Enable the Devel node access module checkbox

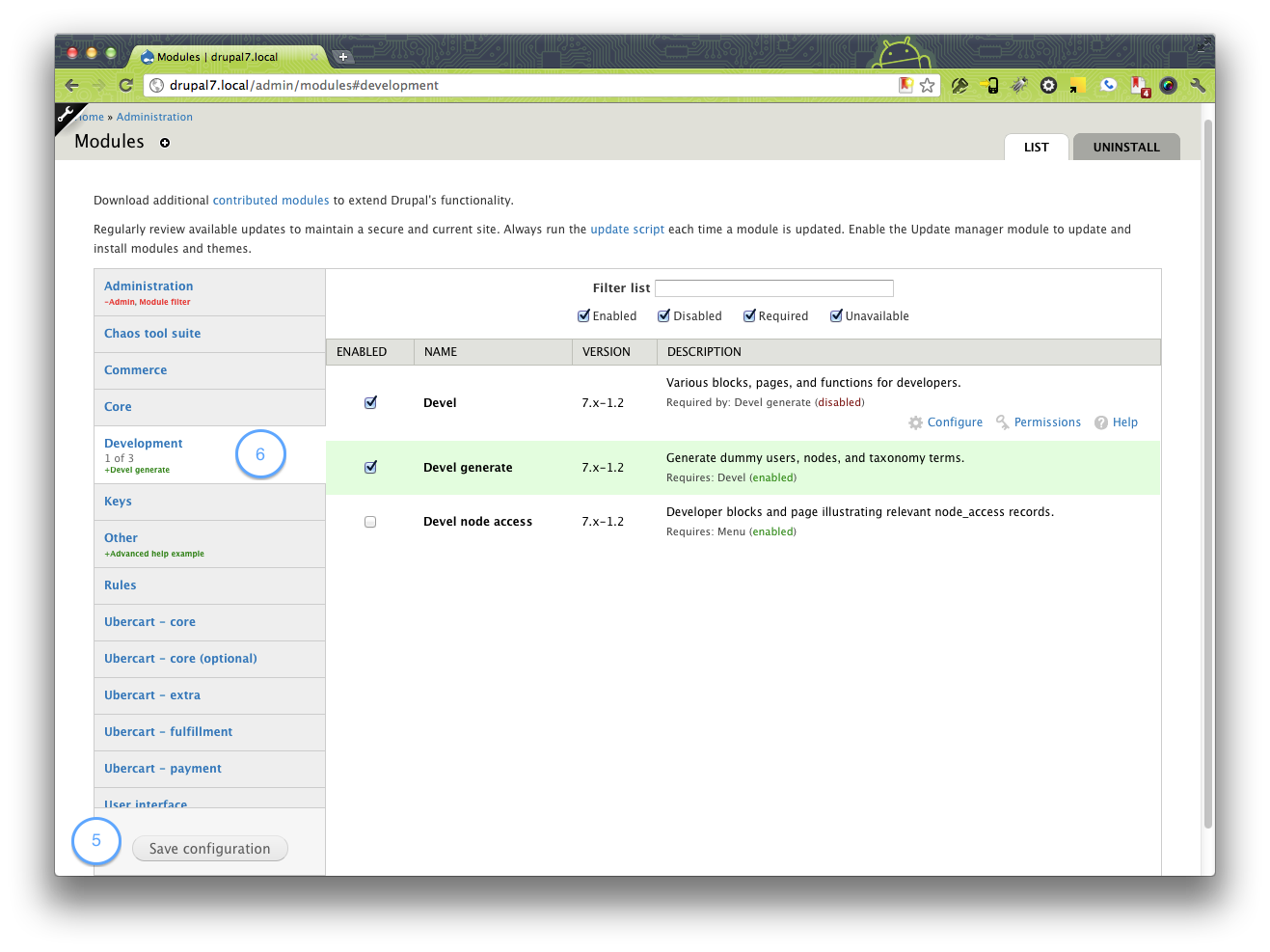(370, 522)
